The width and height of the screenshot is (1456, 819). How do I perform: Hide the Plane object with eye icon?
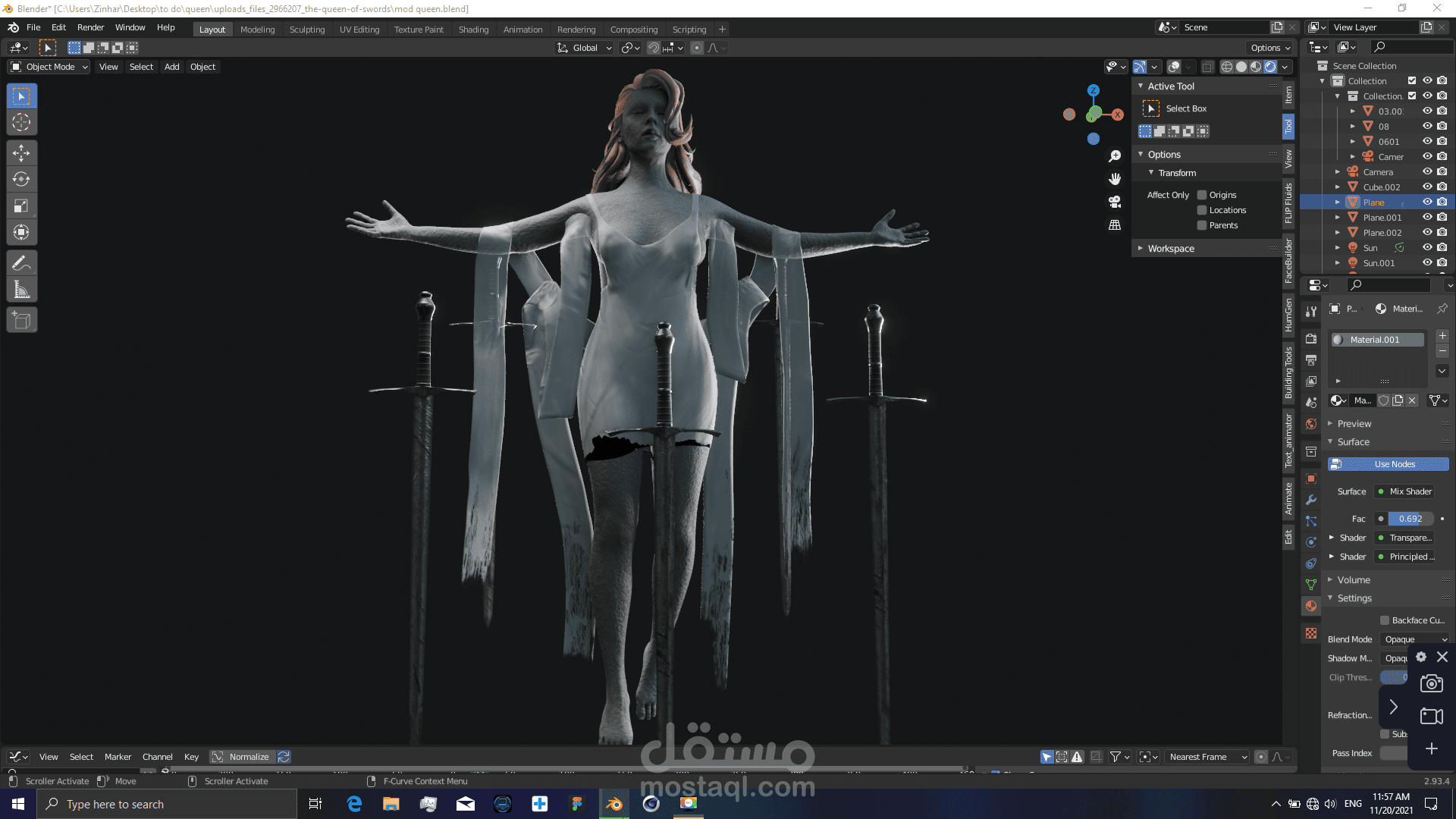click(1427, 202)
